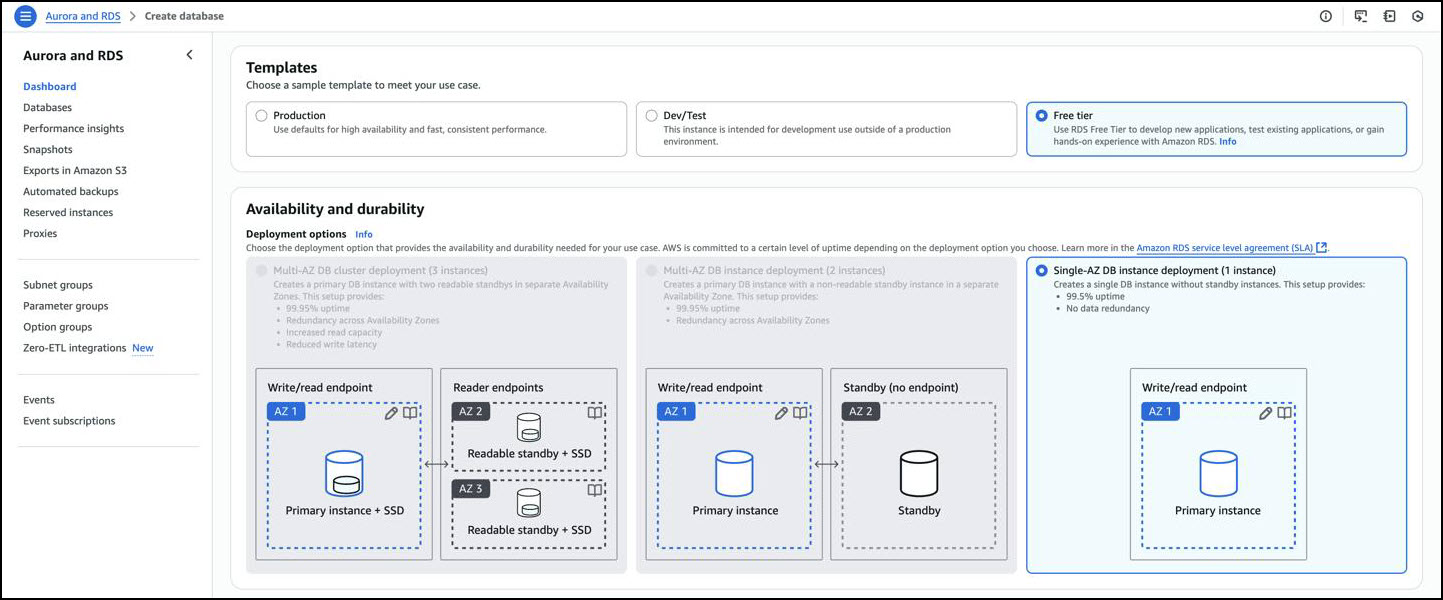Click the Templates section heading

coord(282,68)
